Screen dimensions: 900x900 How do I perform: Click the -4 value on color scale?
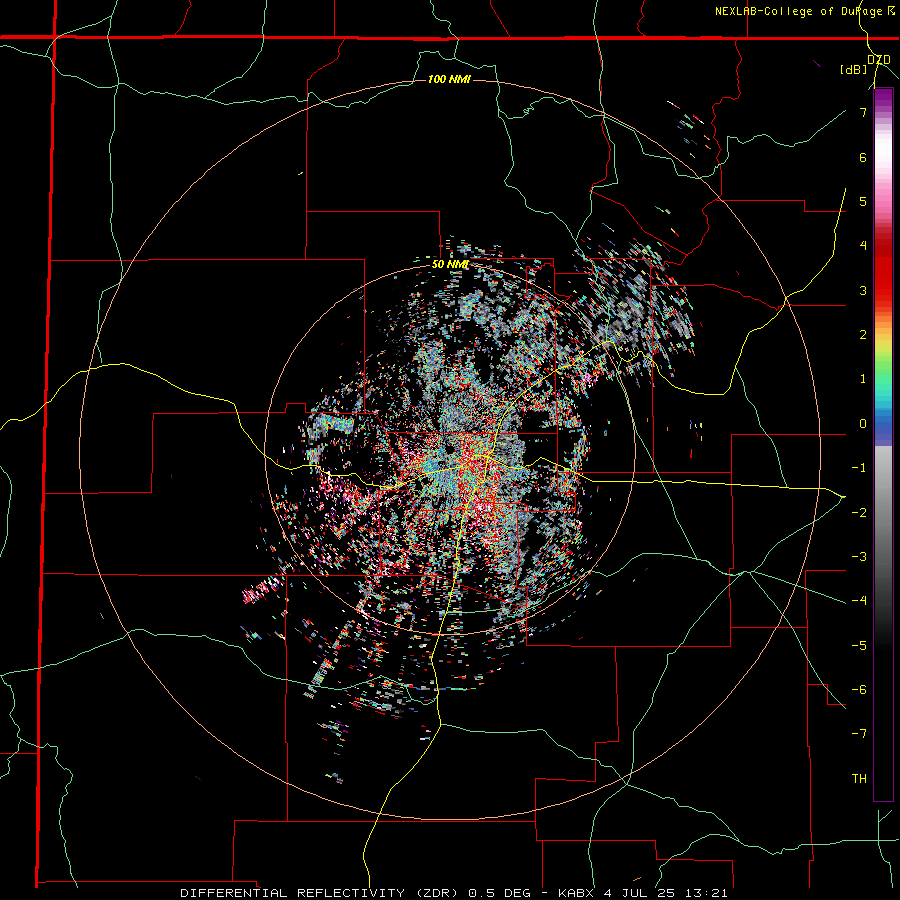859,600
